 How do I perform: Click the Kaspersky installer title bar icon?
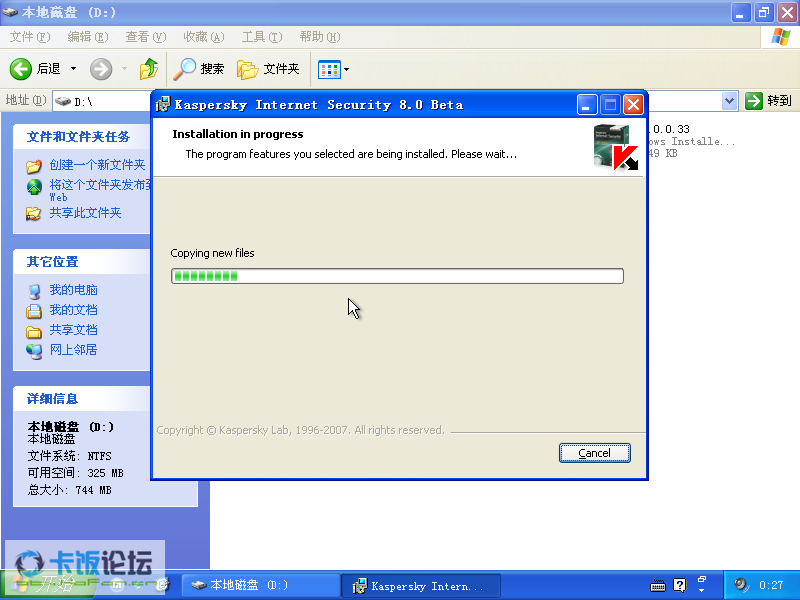163,105
